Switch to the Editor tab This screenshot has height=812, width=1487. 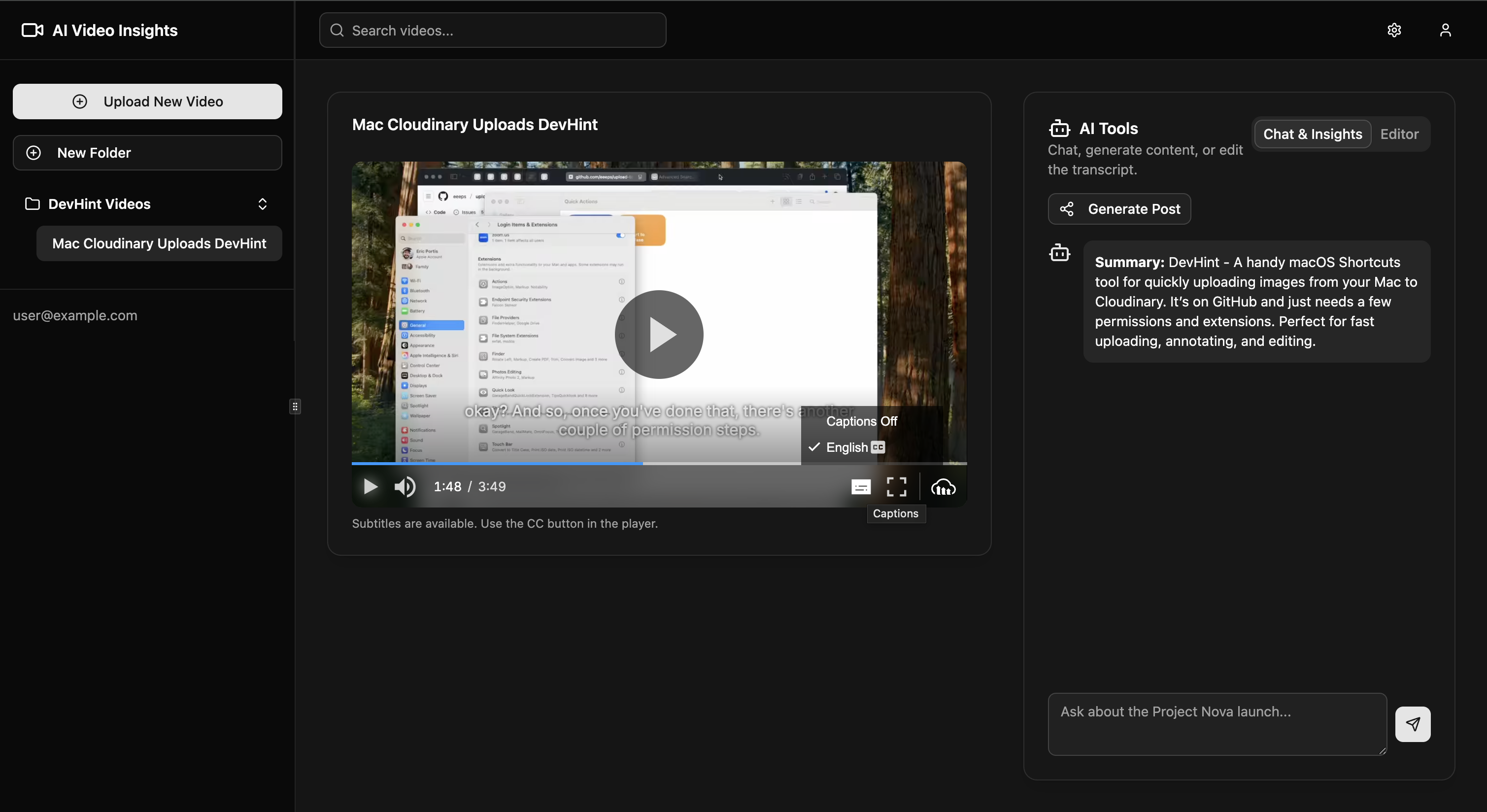(x=1399, y=134)
